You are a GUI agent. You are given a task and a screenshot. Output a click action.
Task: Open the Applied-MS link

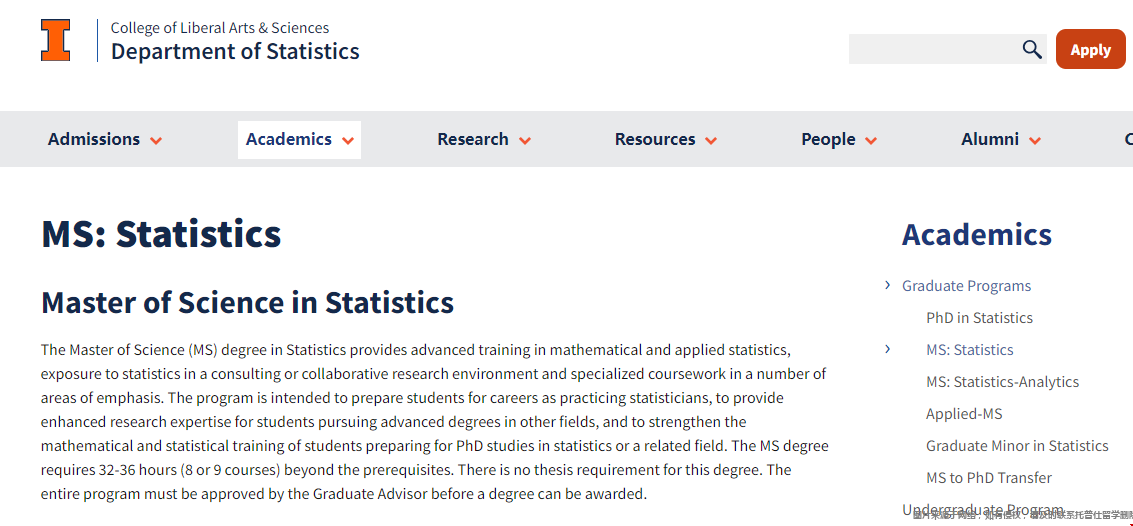tap(964, 414)
